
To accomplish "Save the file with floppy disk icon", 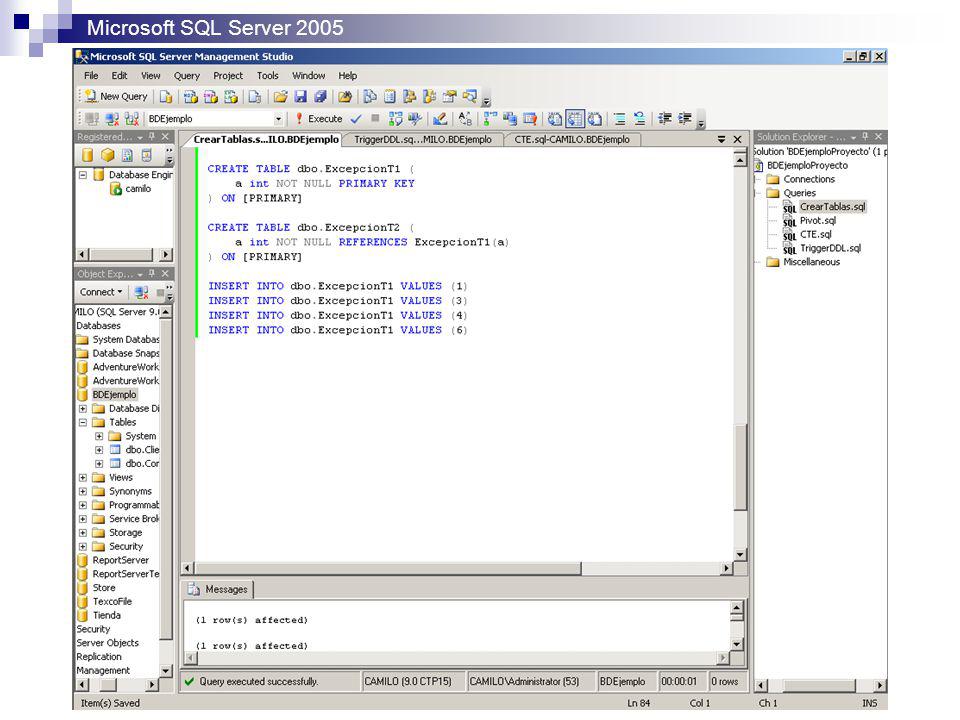I will point(300,96).
